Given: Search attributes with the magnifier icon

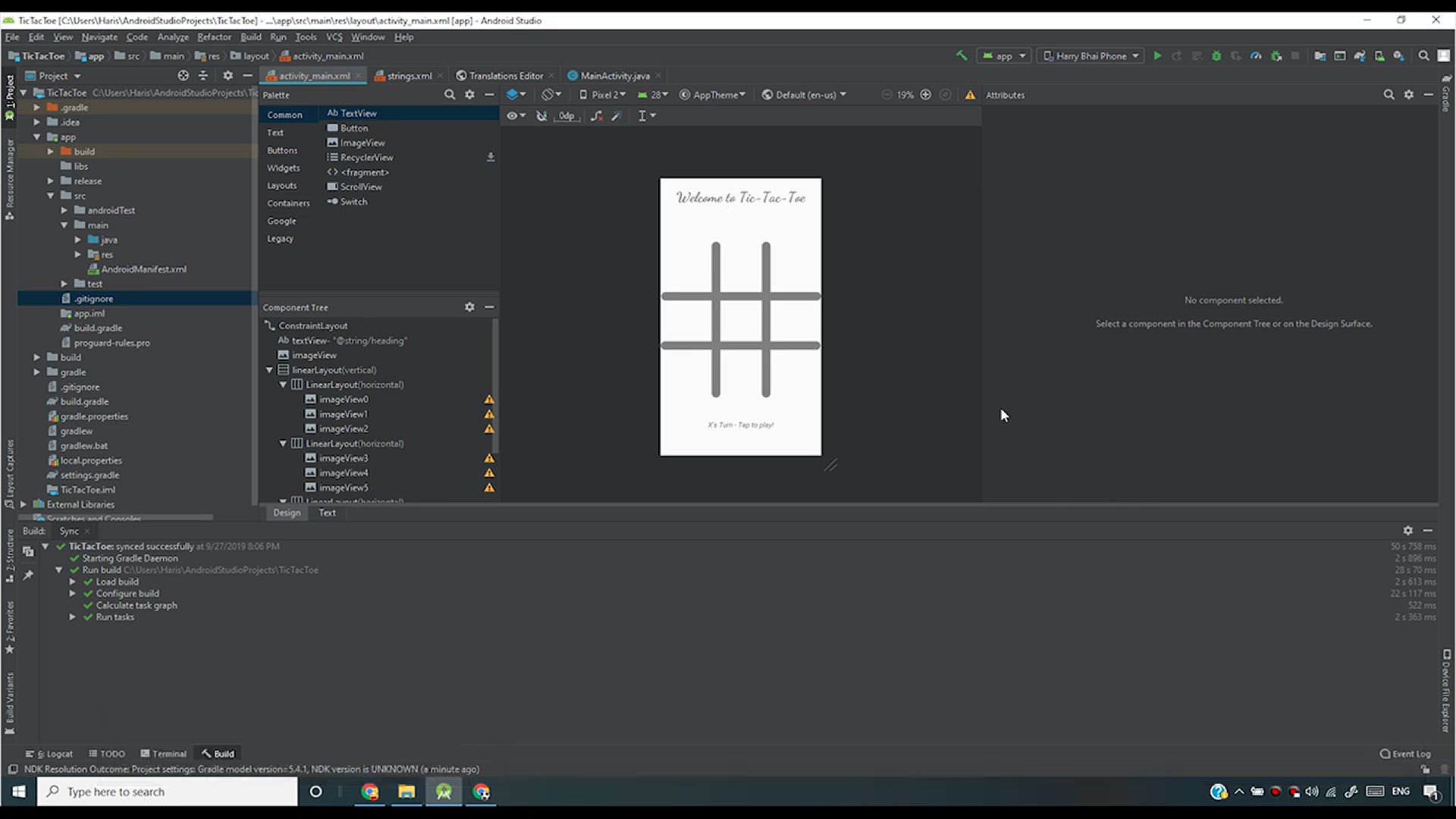Looking at the screenshot, I should click(x=1389, y=95).
